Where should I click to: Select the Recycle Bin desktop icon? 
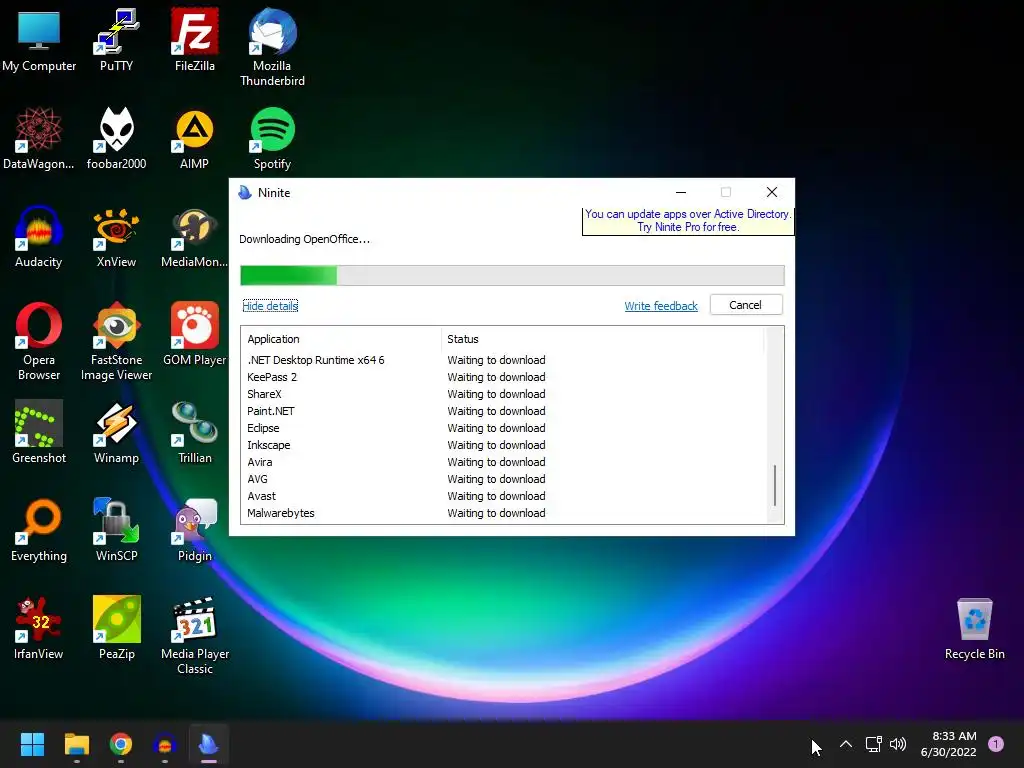[x=974, y=628]
